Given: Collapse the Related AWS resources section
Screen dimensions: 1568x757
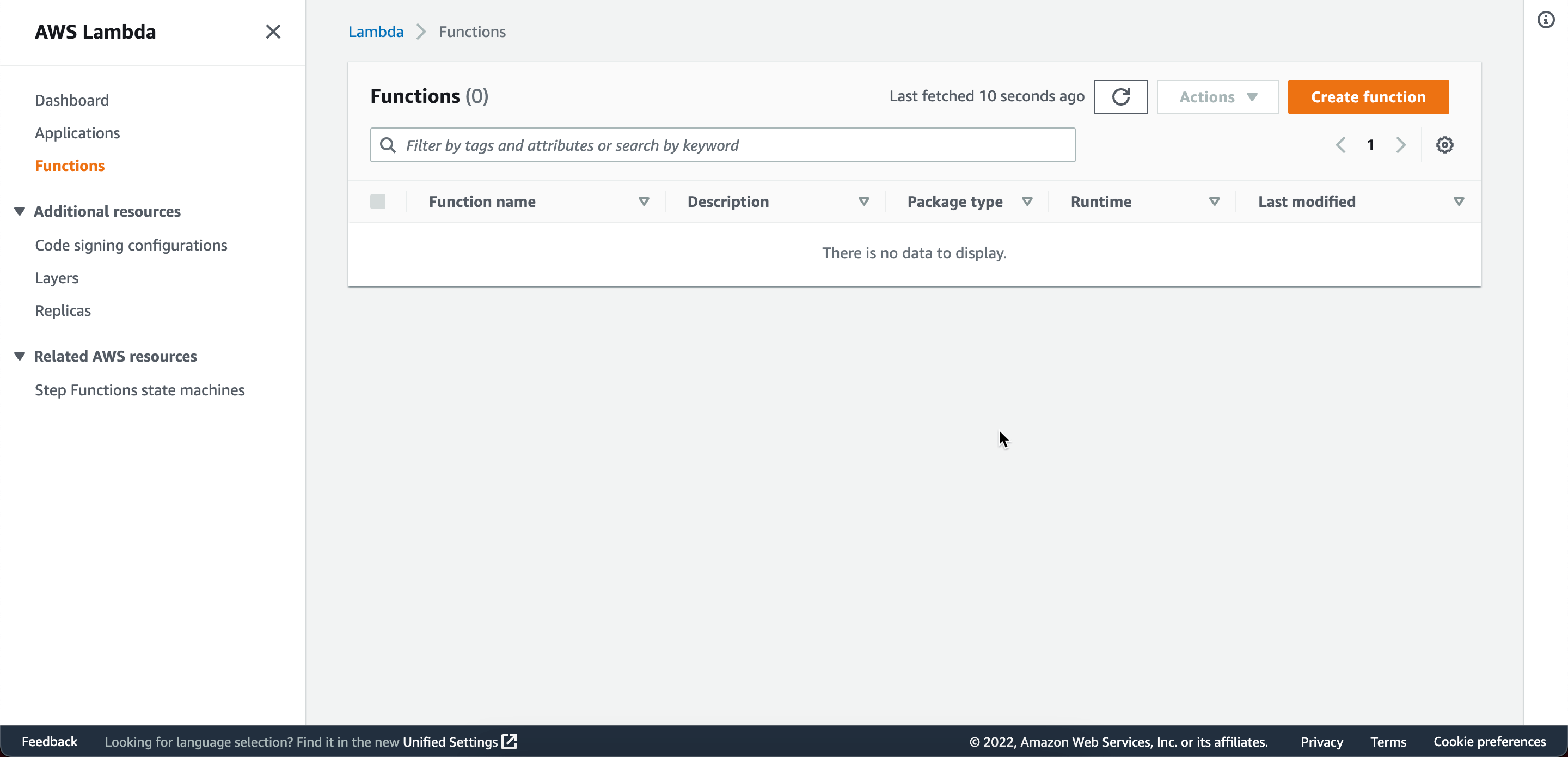Looking at the screenshot, I should (19, 356).
